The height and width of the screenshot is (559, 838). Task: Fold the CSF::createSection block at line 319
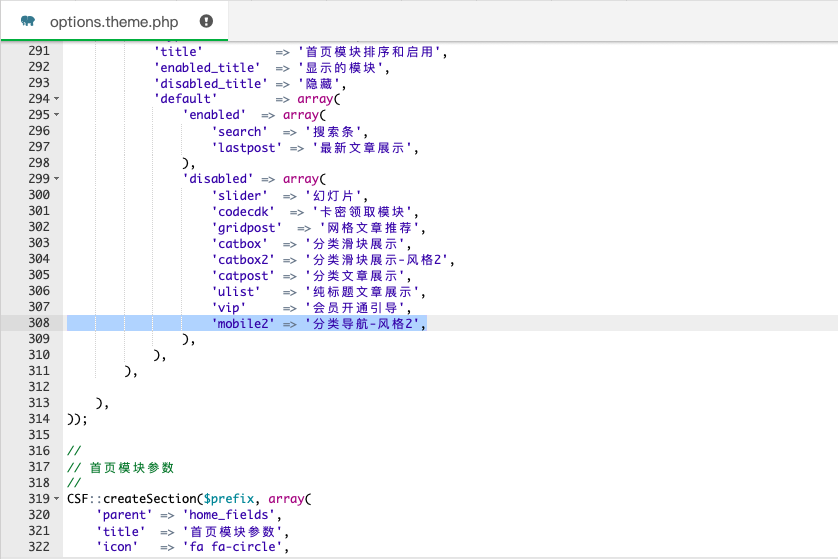click(56, 499)
